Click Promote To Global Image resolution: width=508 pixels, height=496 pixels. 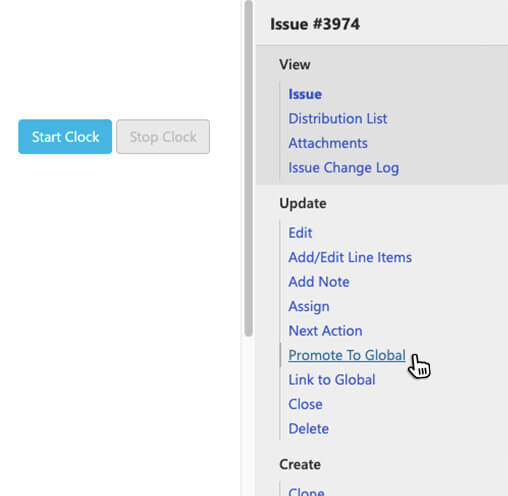click(347, 355)
